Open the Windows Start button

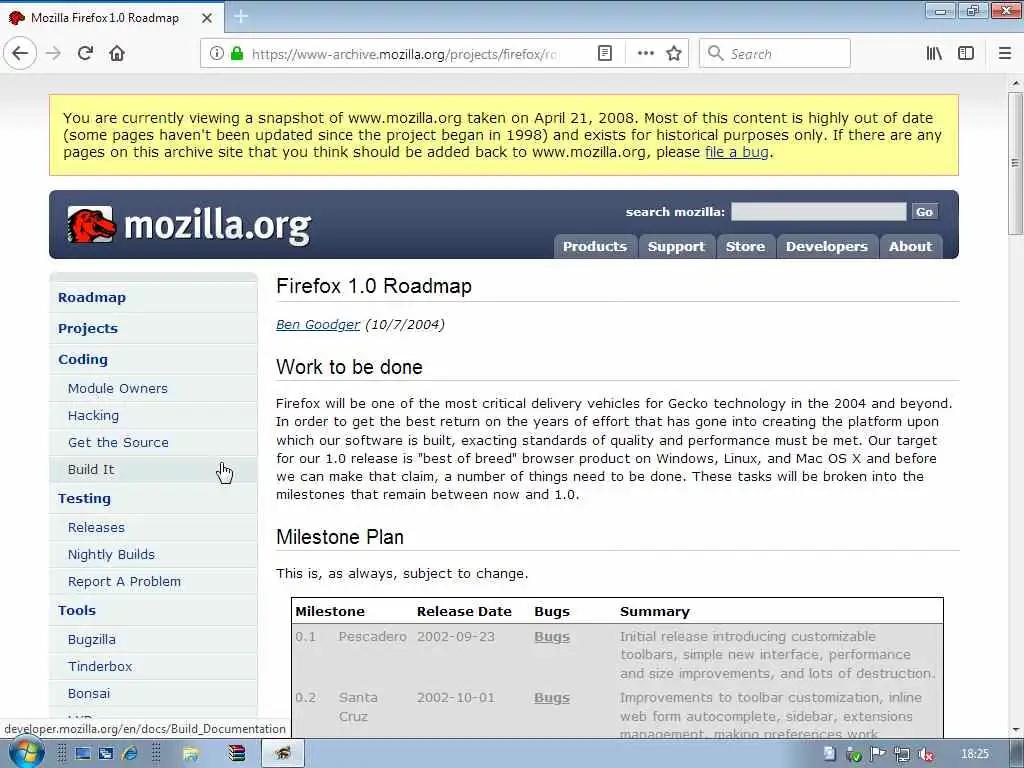(26, 753)
